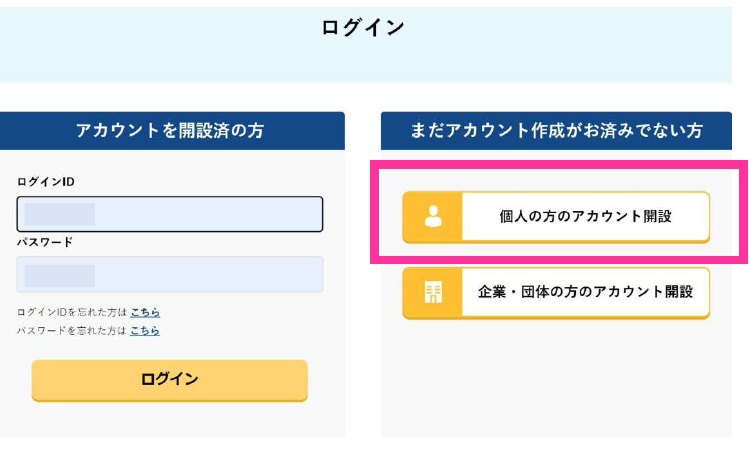The height and width of the screenshot is (473, 756).
Task: Click the ログイン page title
Action: pos(363,27)
